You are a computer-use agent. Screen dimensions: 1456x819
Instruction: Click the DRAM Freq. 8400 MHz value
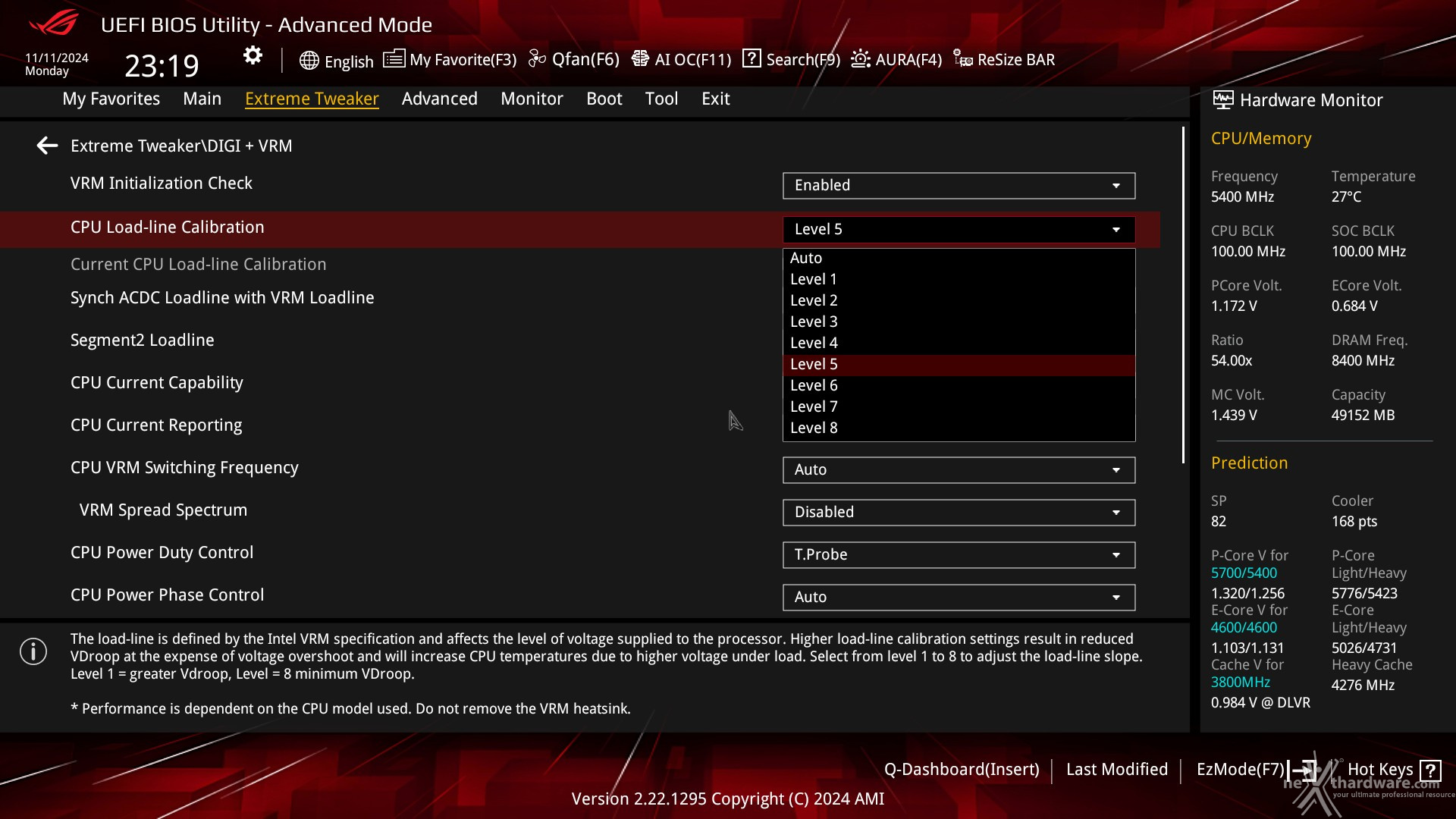tap(1363, 361)
